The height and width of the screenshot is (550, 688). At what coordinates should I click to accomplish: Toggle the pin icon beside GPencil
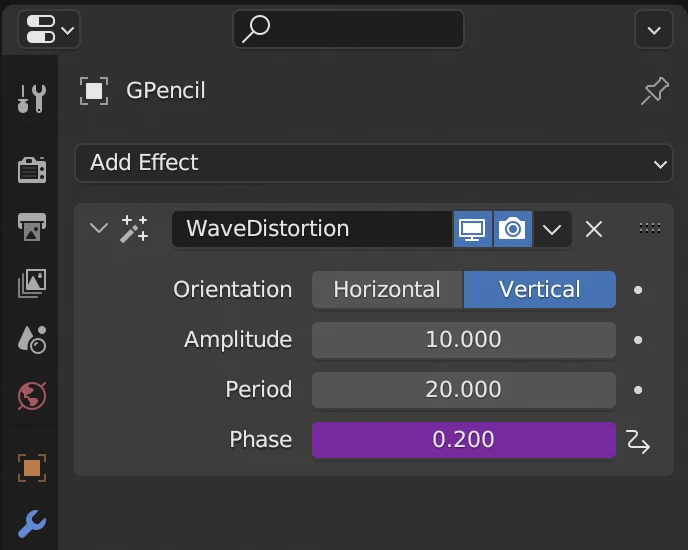click(654, 92)
